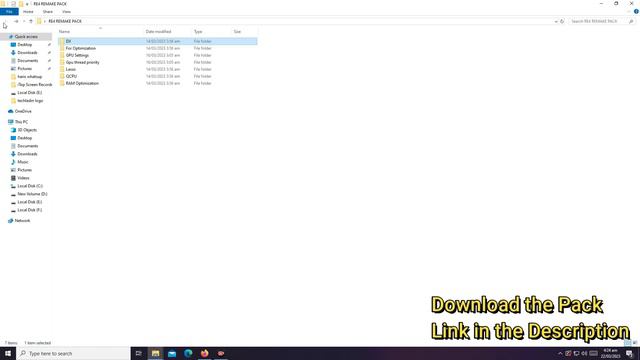Screen dimensions: 640x360
Task: Open the File ribbon tab
Action: pyautogui.click(x=9, y=12)
